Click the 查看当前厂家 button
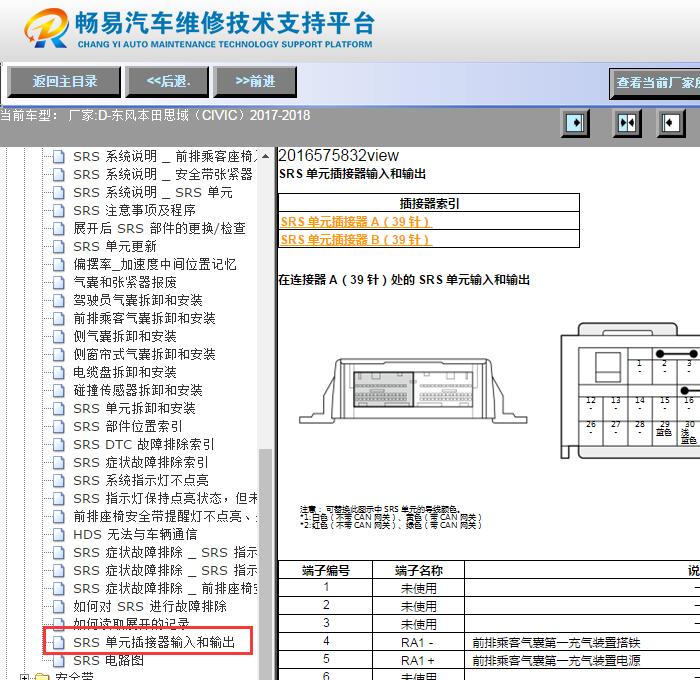Viewport: 700px width, 680px height. point(654,83)
